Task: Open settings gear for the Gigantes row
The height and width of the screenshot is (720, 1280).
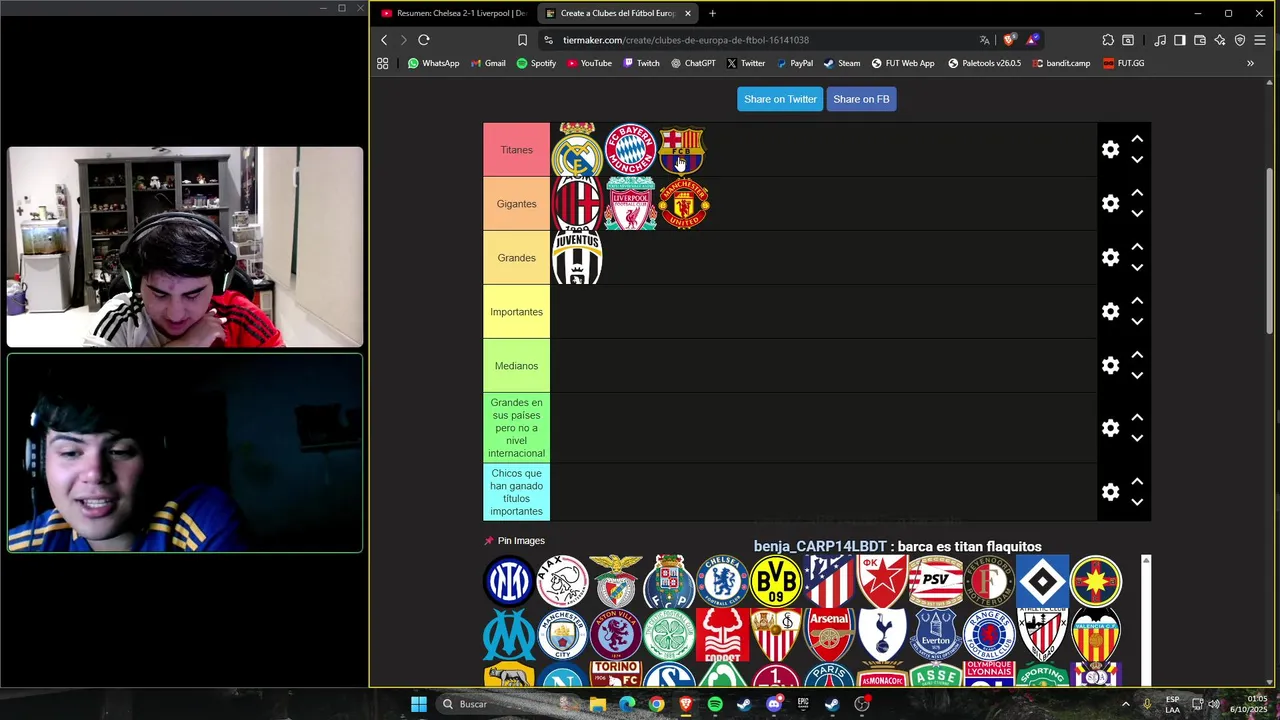Action: point(1110,204)
